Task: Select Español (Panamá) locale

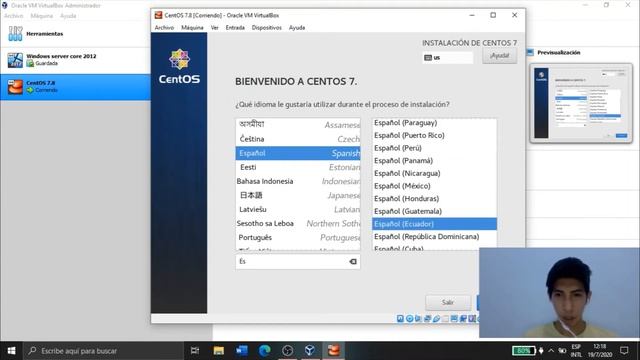Action: coord(434,160)
